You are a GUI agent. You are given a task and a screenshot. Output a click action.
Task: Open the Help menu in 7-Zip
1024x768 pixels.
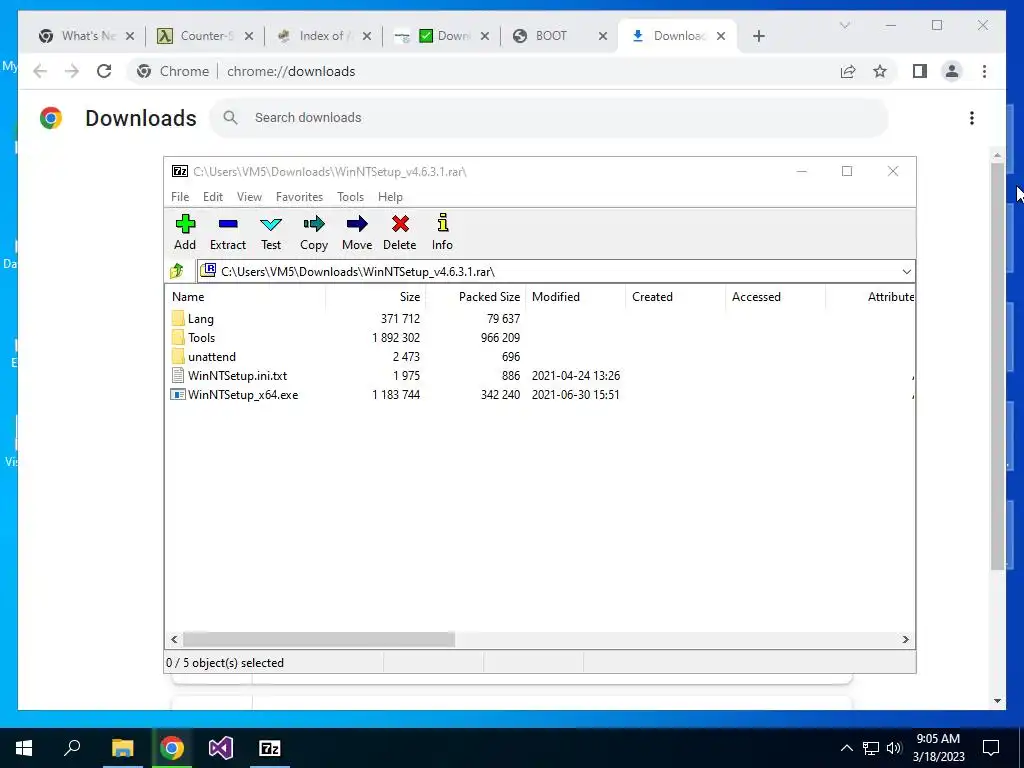click(390, 197)
